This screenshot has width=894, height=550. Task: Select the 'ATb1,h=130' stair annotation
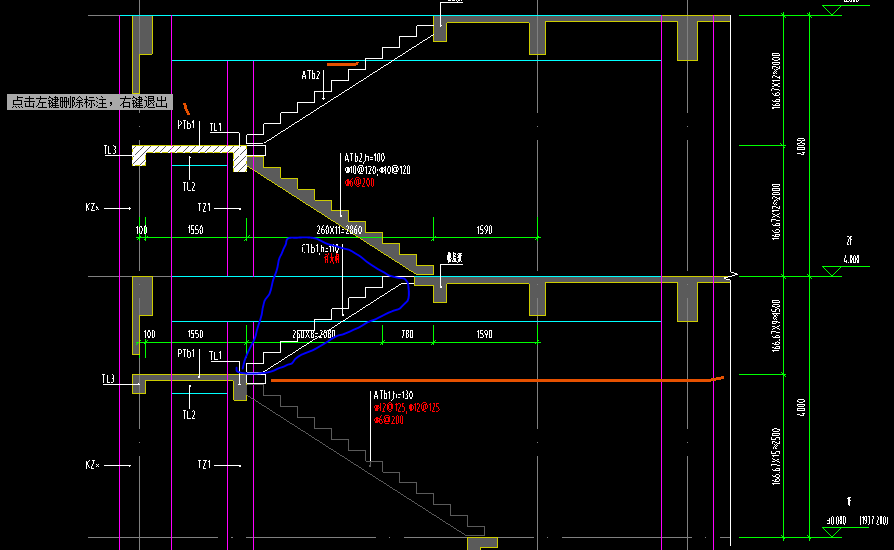click(393, 395)
